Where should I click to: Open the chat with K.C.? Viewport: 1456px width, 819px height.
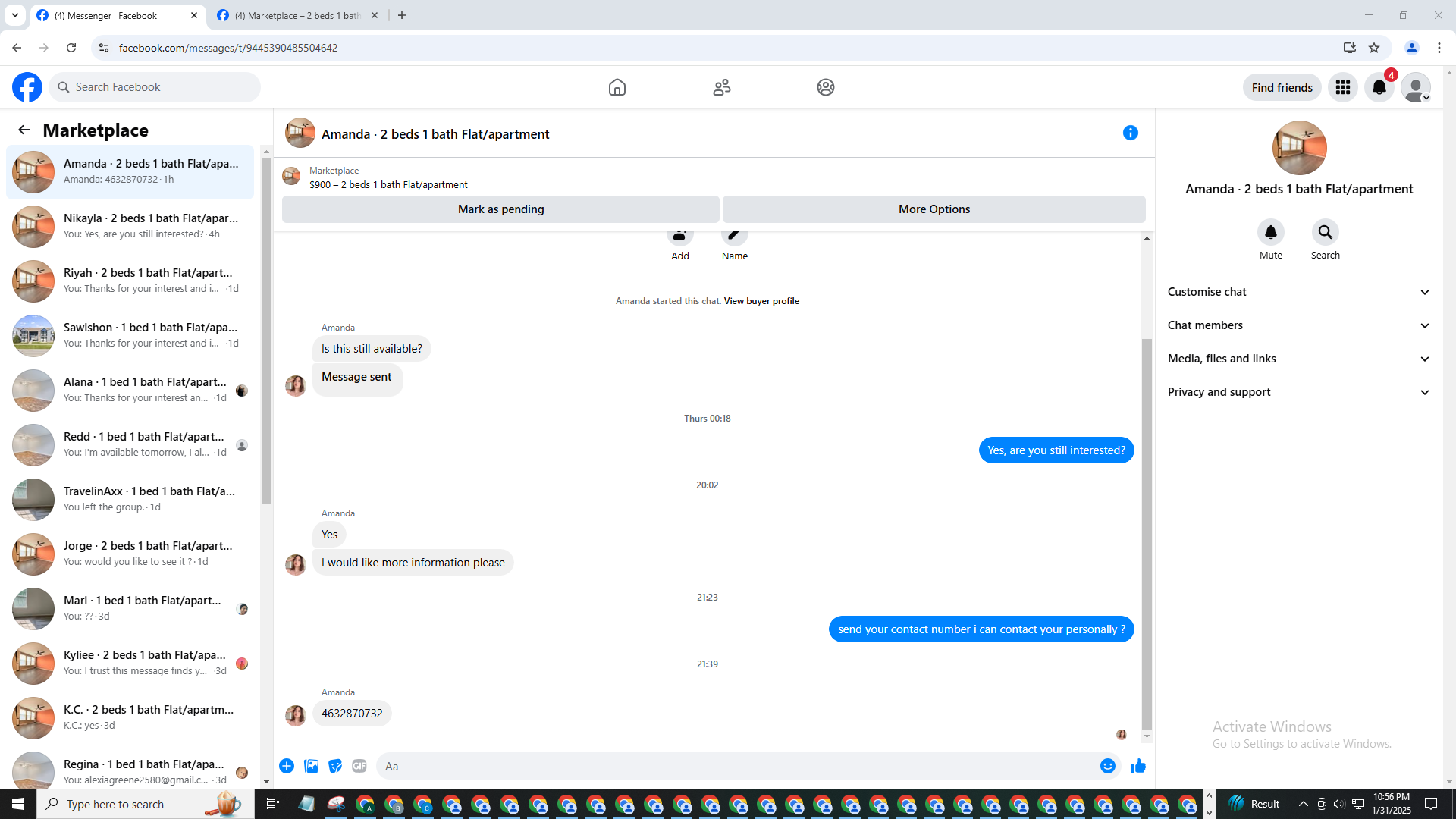[x=130, y=718]
